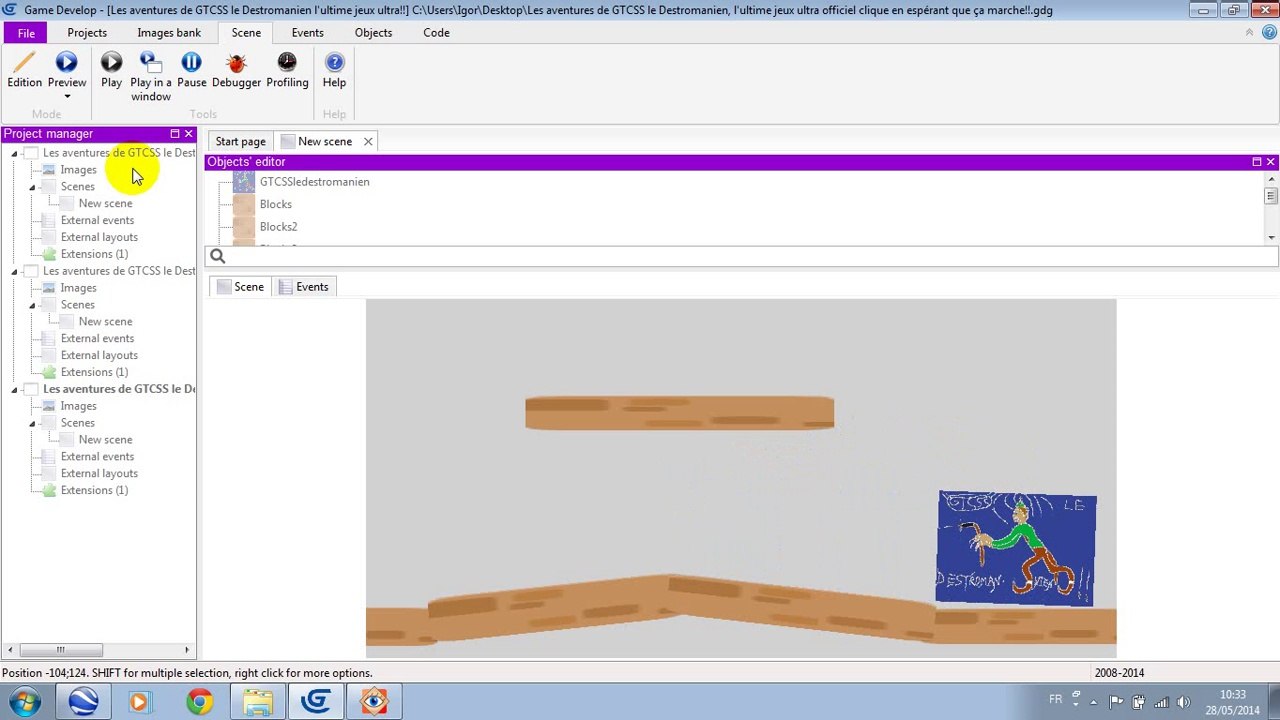This screenshot has height=720, width=1280.
Task: Select the Blocks object thumbnail
Action: [x=244, y=204]
